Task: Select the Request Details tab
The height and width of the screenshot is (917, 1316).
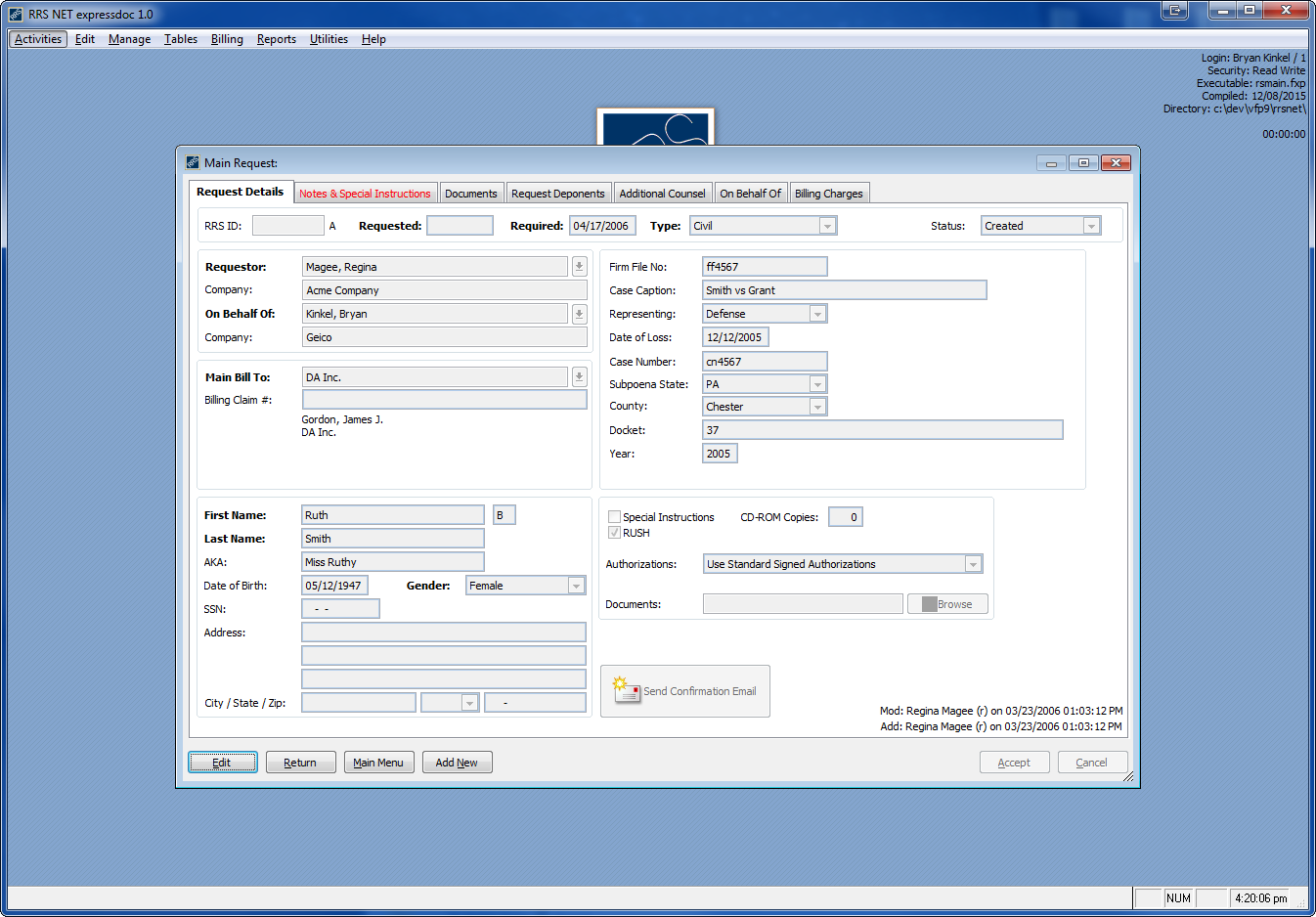Action: coord(241,192)
